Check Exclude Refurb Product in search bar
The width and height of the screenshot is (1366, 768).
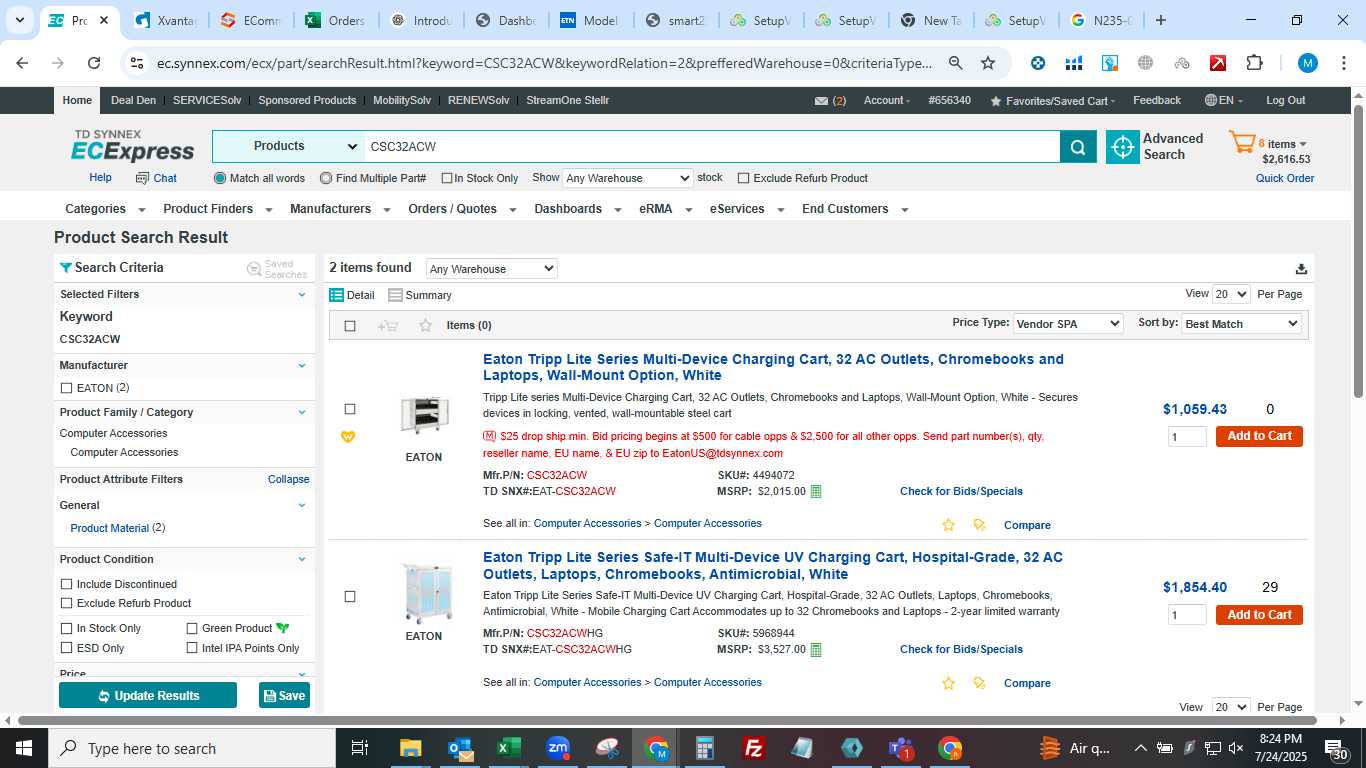[743, 178]
